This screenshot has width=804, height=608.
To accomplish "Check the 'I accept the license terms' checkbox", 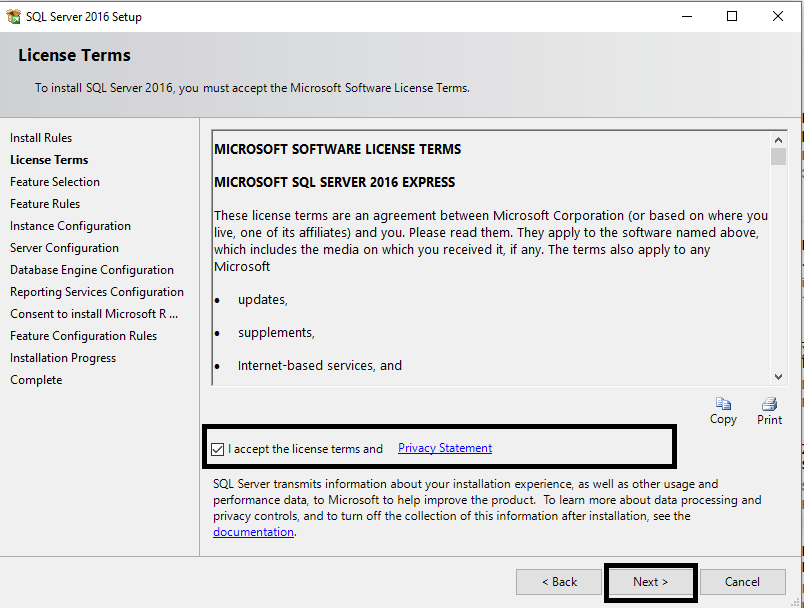I will click(x=218, y=448).
